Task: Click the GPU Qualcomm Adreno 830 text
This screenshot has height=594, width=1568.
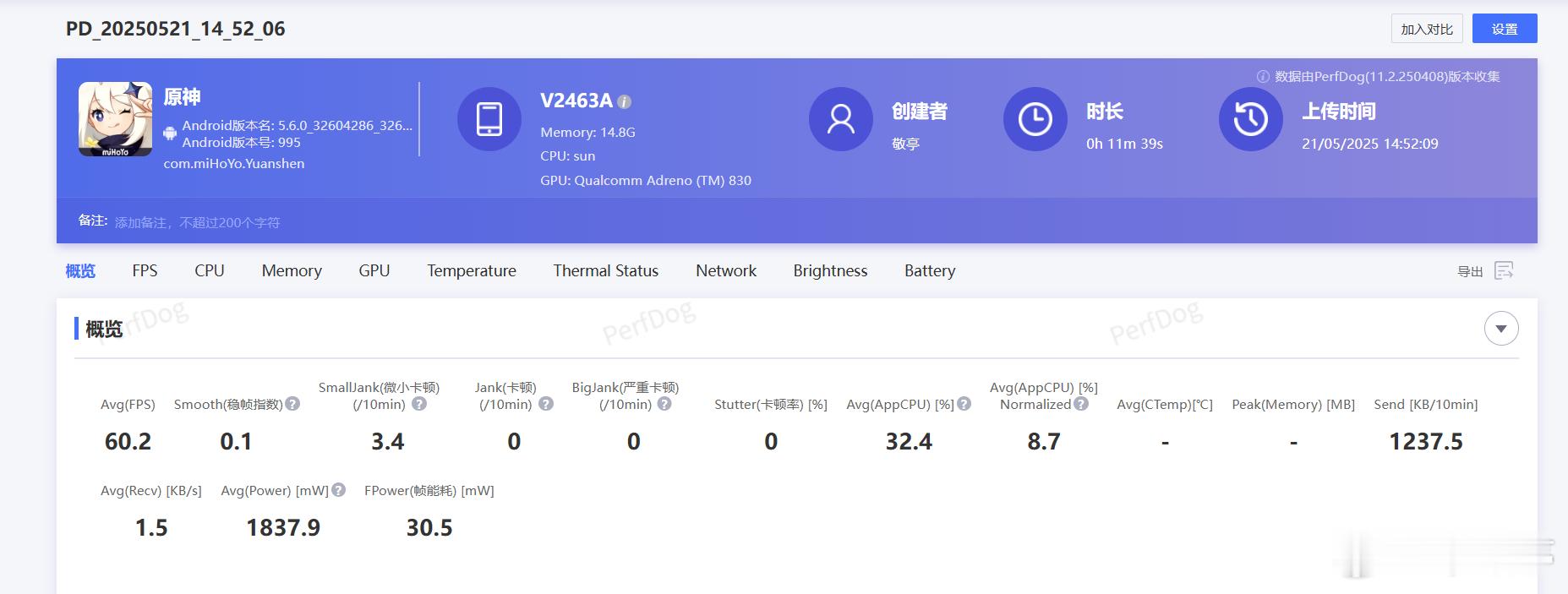Action: [x=646, y=180]
